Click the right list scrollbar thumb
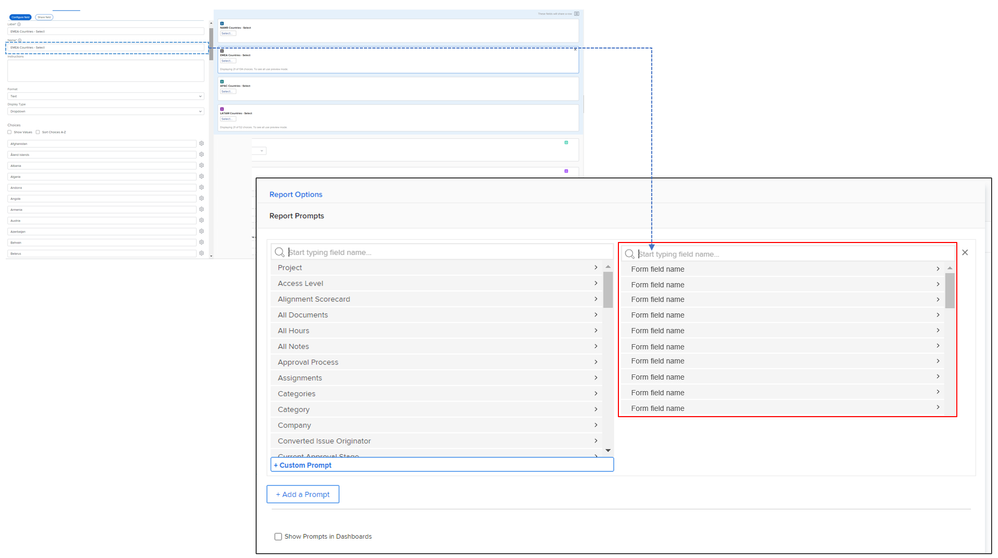Viewport: 998px width, 558px height. click(949, 290)
